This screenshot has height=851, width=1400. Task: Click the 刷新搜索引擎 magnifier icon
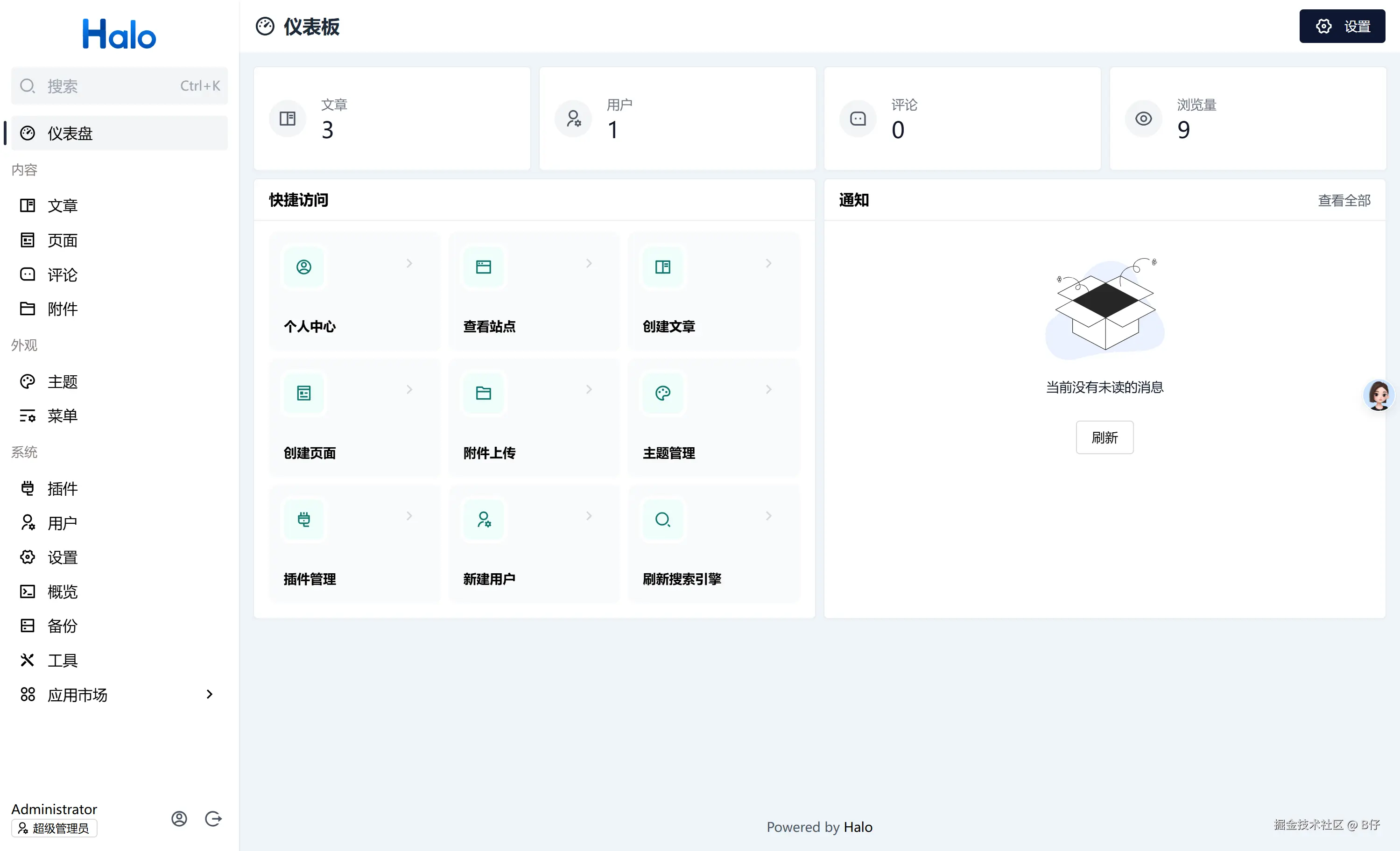[x=662, y=519]
